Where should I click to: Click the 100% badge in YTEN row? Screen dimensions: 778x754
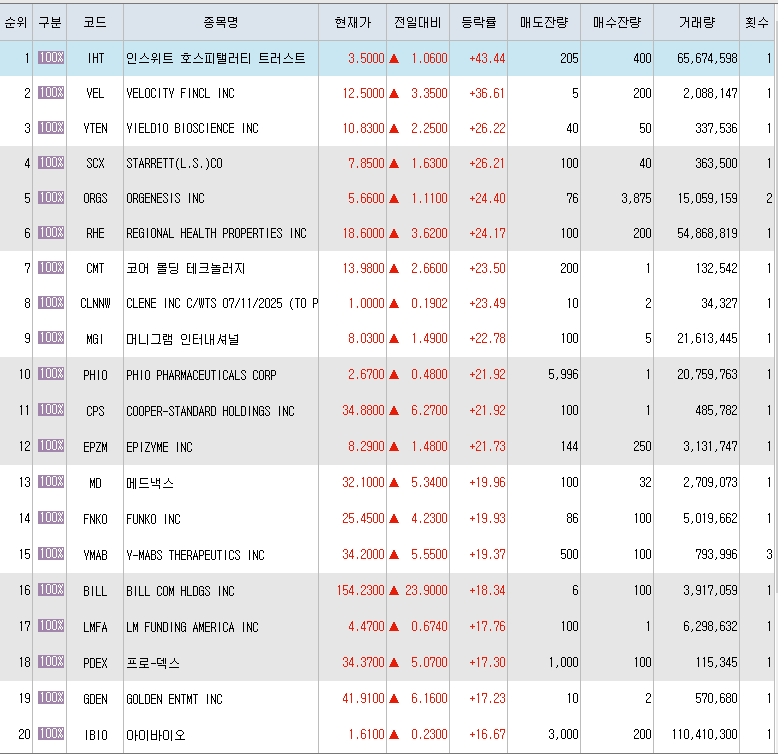click(51, 127)
